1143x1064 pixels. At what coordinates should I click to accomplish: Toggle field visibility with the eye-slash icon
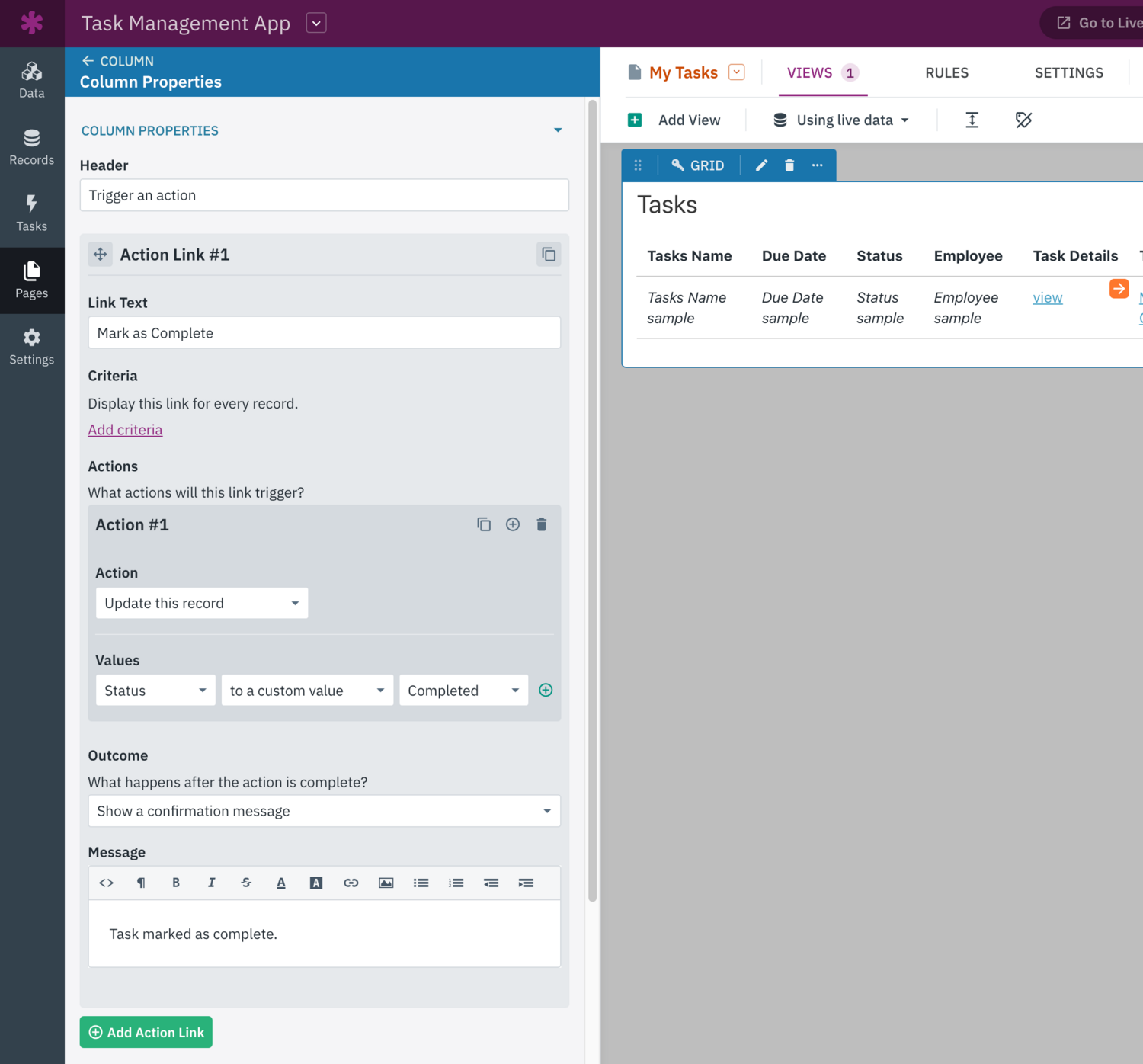pyautogui.click(x=1023, y=120)
